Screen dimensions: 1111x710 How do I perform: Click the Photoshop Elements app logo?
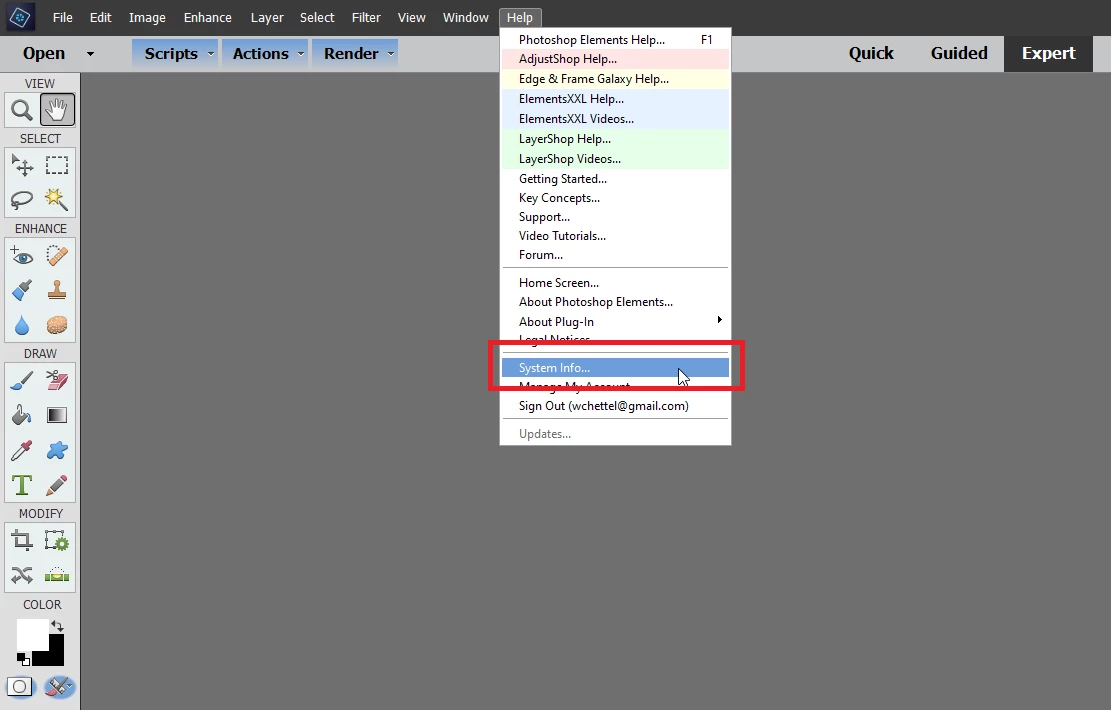pyautogui.click(x=21, y=17)
